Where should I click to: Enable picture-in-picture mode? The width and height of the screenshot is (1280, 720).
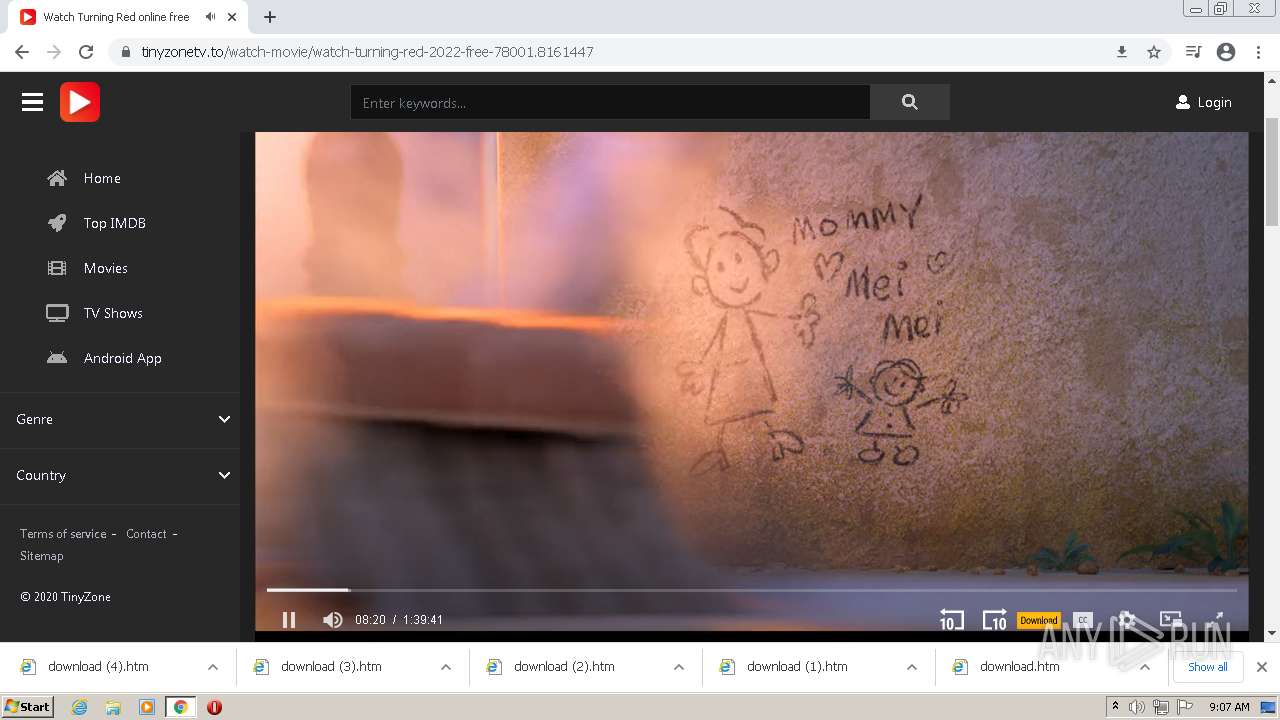coord(1171,620)
